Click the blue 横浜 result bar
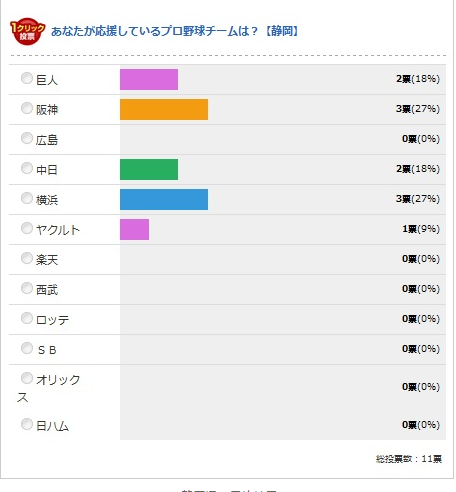The width and height of the screenshot is (456, 492). point(164,199)
